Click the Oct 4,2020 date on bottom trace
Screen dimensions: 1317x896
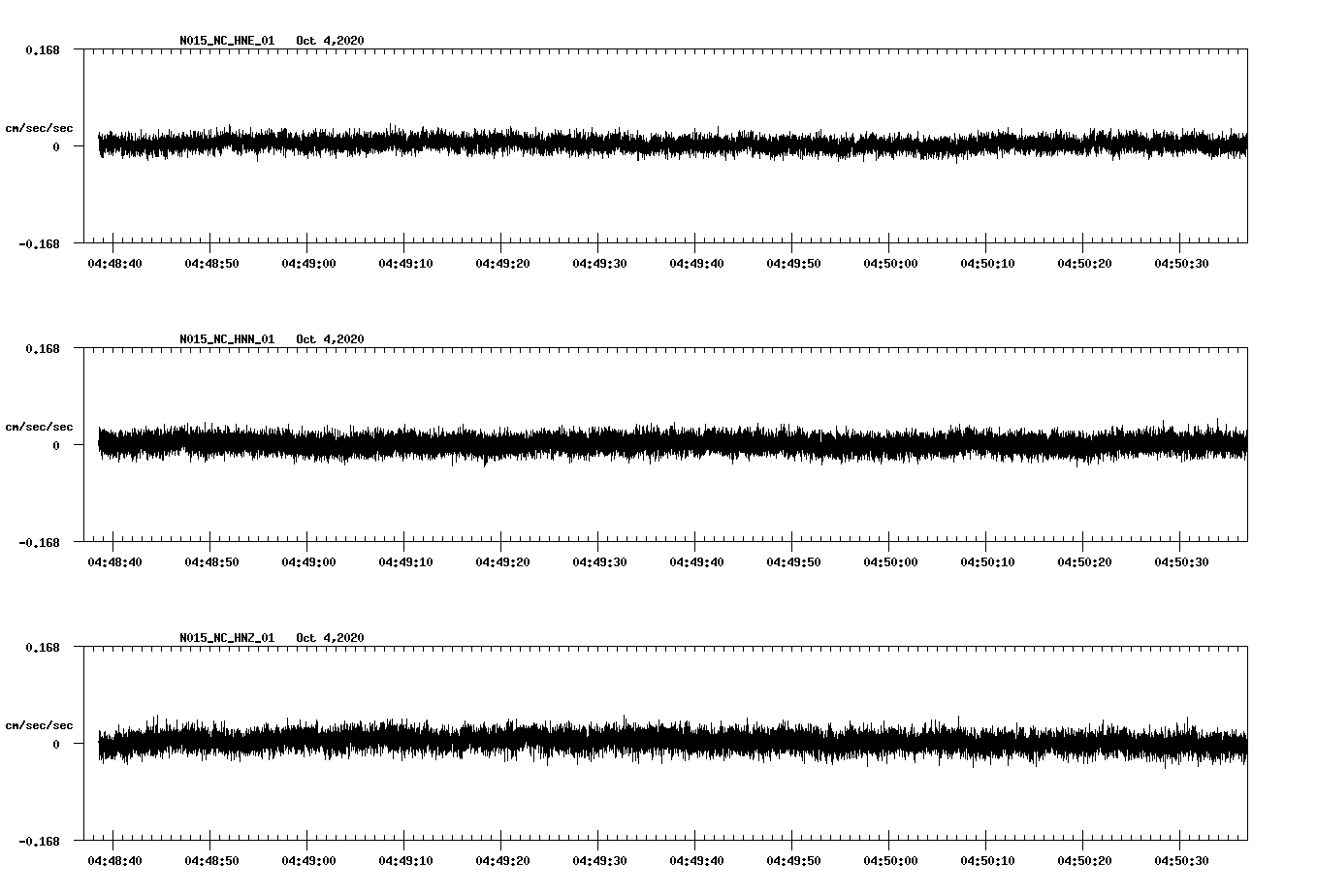(331, 638)
